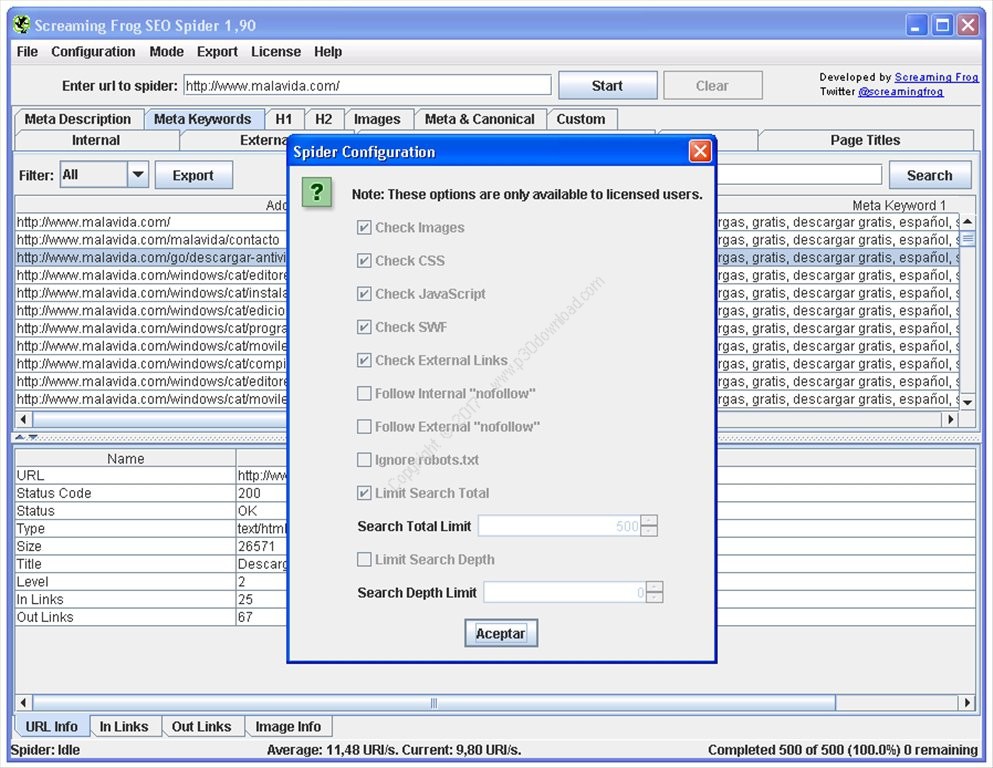Image resolution: width=993 pixels, height=768 pixels.
Task: Open the Mode menu
Action: [167, 52]
